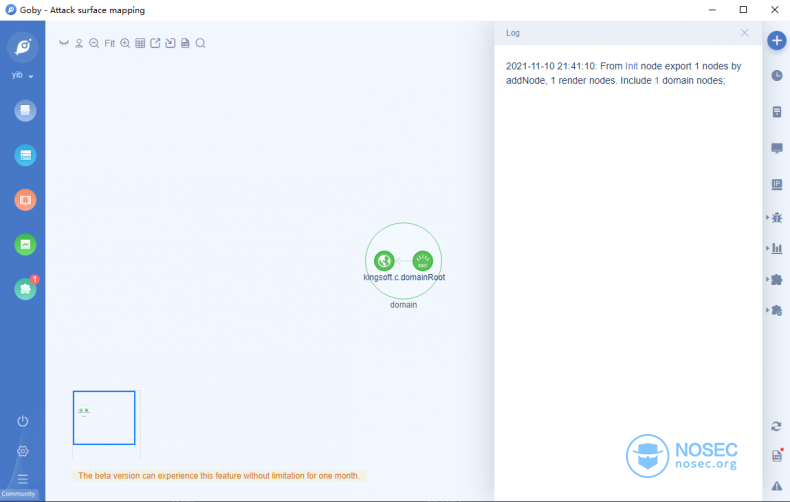Expand the bug vulnerability menu in right bar

click(x=775, y=218)
